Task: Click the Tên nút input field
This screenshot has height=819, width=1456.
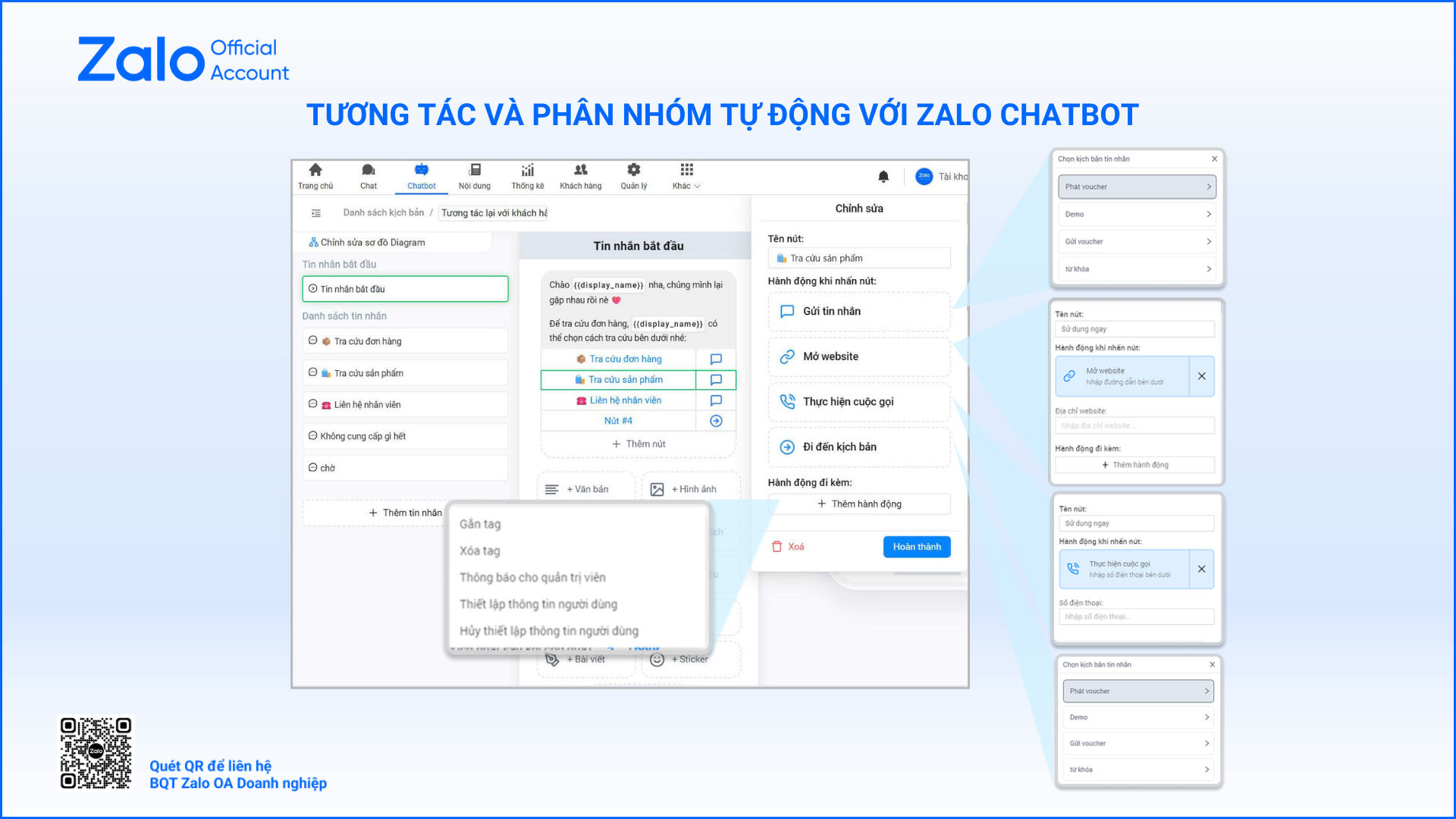Action: tap(859, 259)
